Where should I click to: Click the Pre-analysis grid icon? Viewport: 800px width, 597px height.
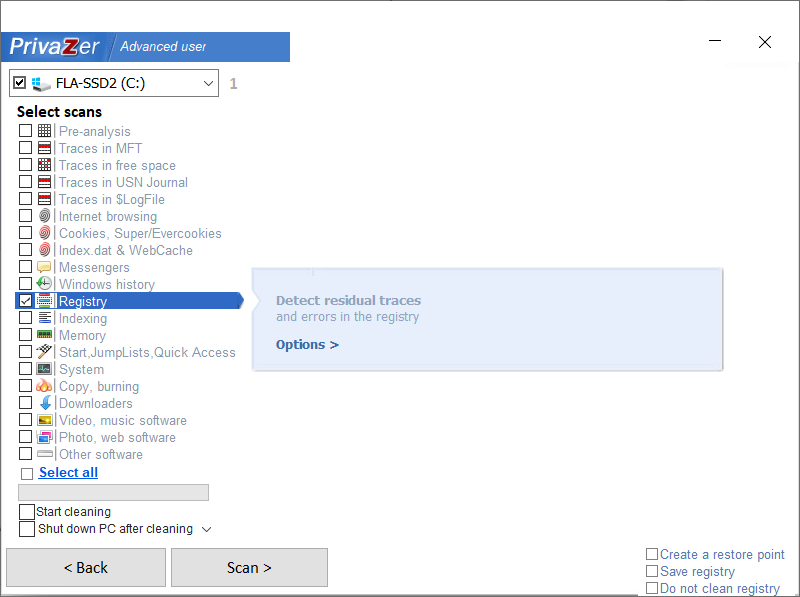coord(44,131)
